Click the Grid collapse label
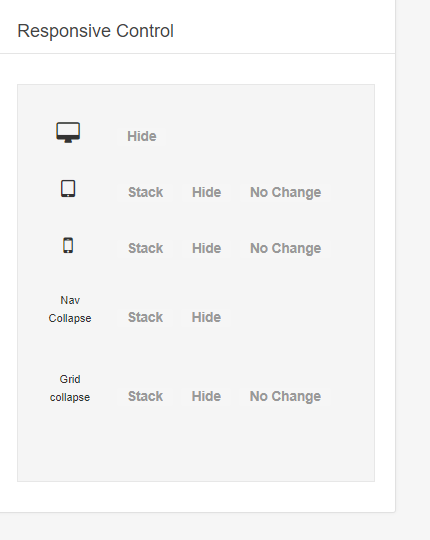This screenshot has width=430, height=540. click(70, 388)
